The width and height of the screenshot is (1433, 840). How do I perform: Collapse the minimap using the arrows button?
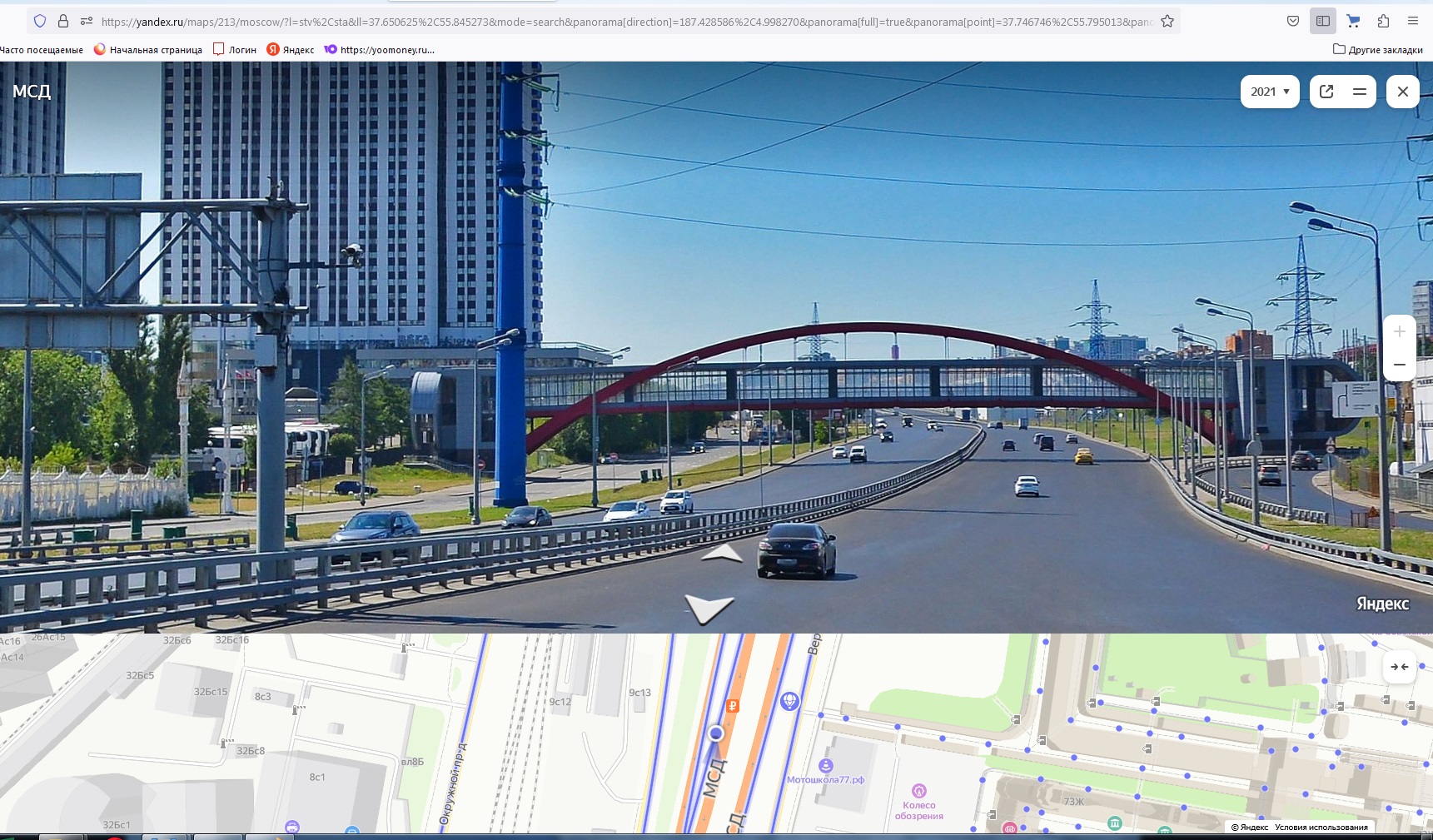[x=1399, y=667]
